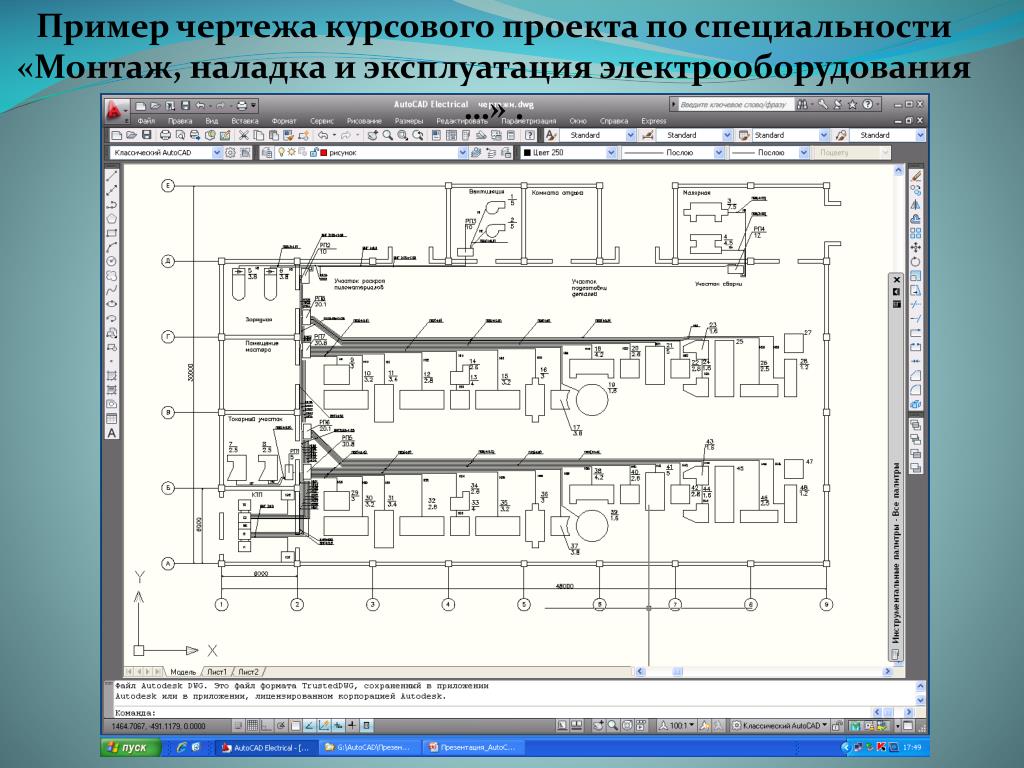Select the Polygon tool in the Draw toolbar
This screenshot has width=1024, height=768.
pos(112,219)
